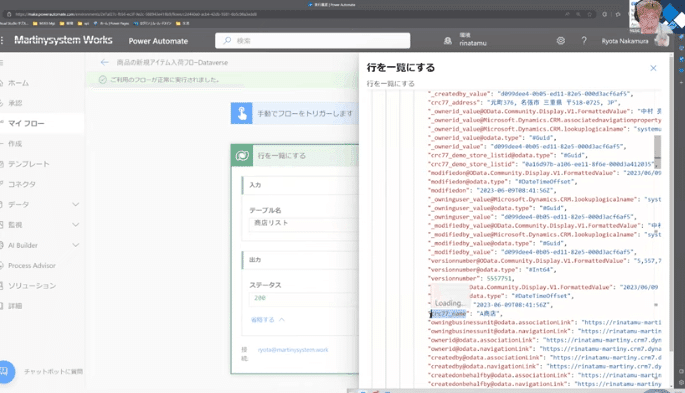
Task: Select マイ フロー in the sidebar
Action: coord(26,124)
